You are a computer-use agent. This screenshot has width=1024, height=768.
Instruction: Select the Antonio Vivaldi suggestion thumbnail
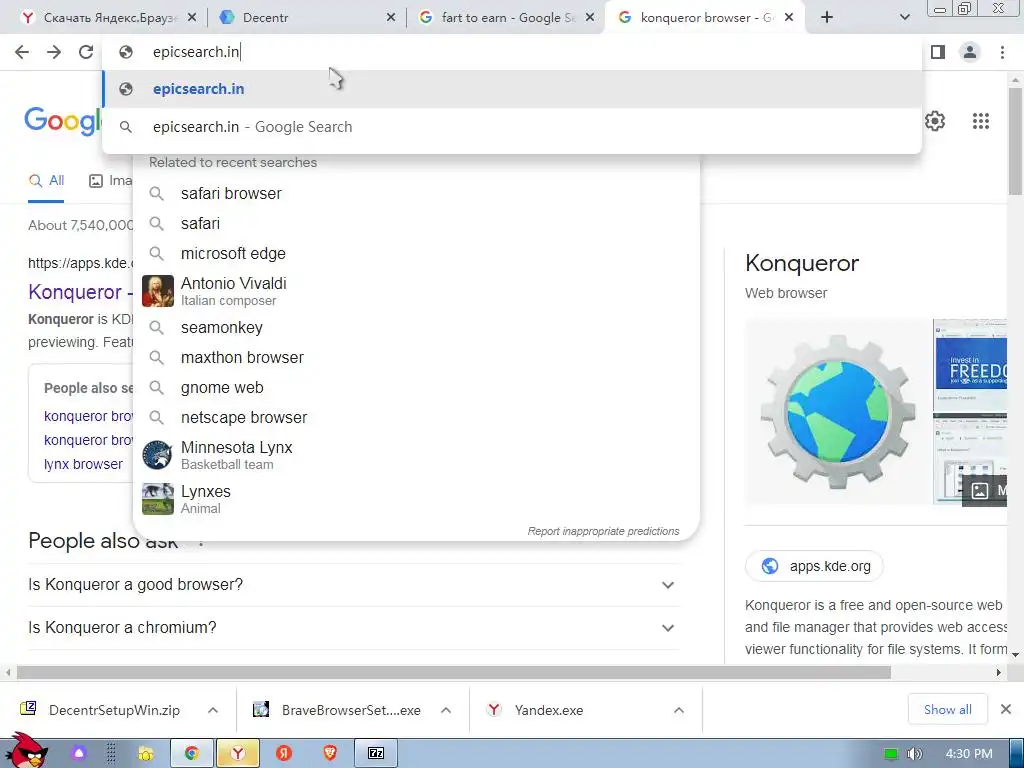158,291
